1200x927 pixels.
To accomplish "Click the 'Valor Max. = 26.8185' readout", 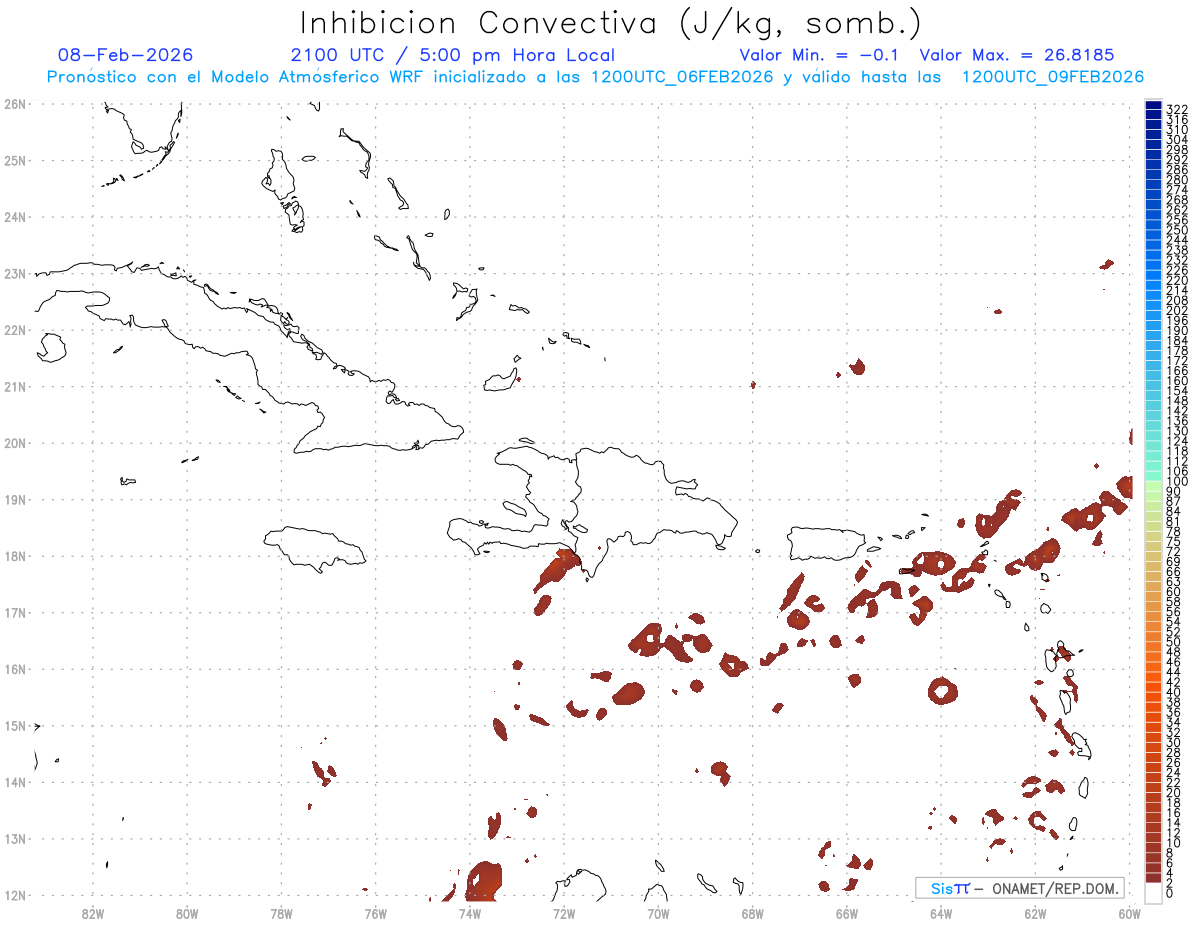I will [x=1016, y=55].
